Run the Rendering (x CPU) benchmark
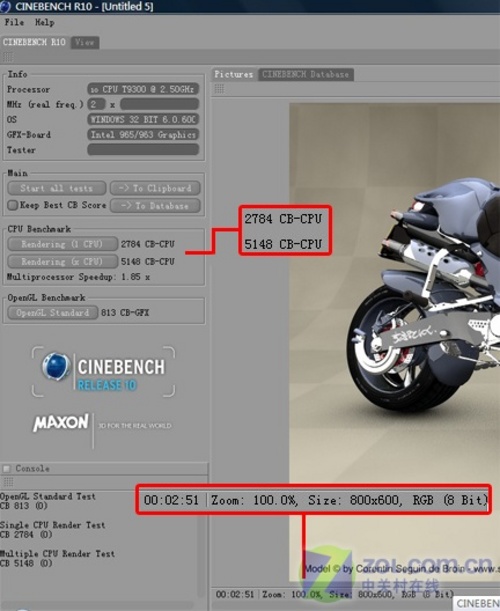The width and height of the screenshot is (500, 611). point(62,261)
